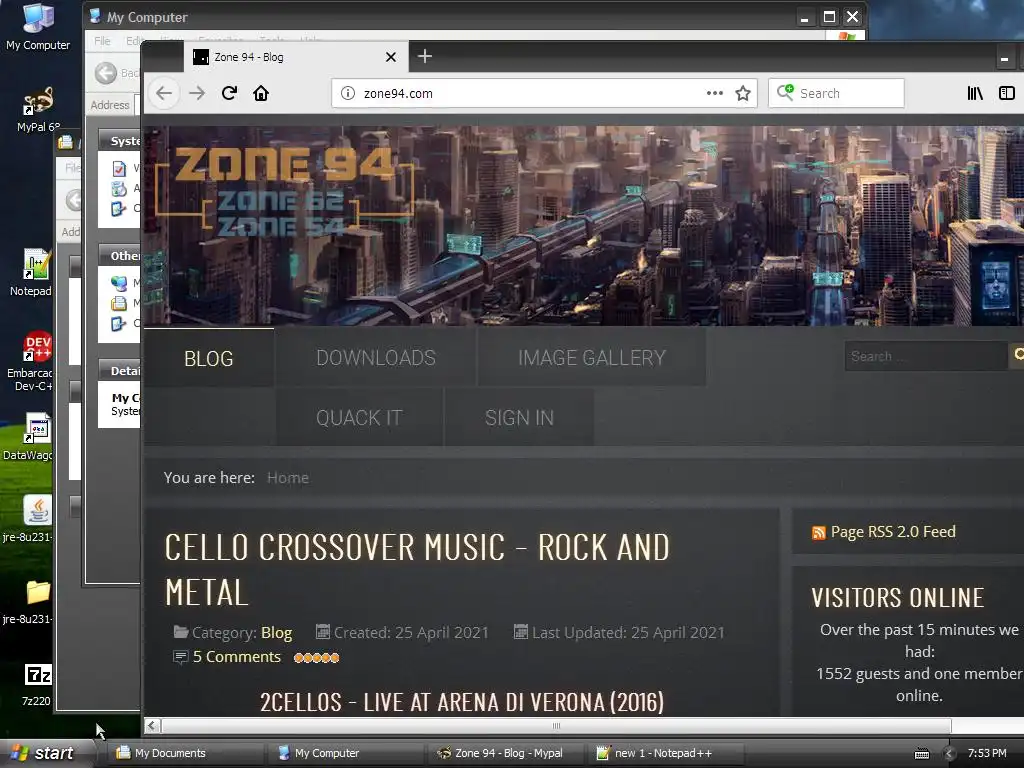Select MyPal 68 desktop shortcut
The image size is (1024, 768).
point(38,110)
